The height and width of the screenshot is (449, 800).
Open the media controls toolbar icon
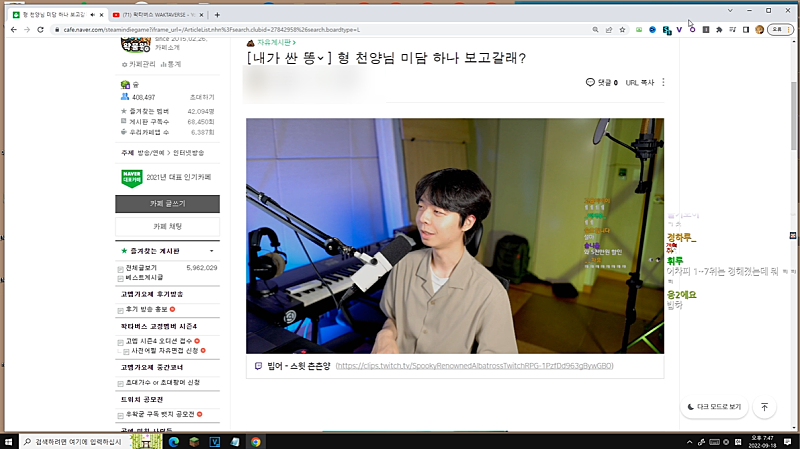tap(733, 30)
